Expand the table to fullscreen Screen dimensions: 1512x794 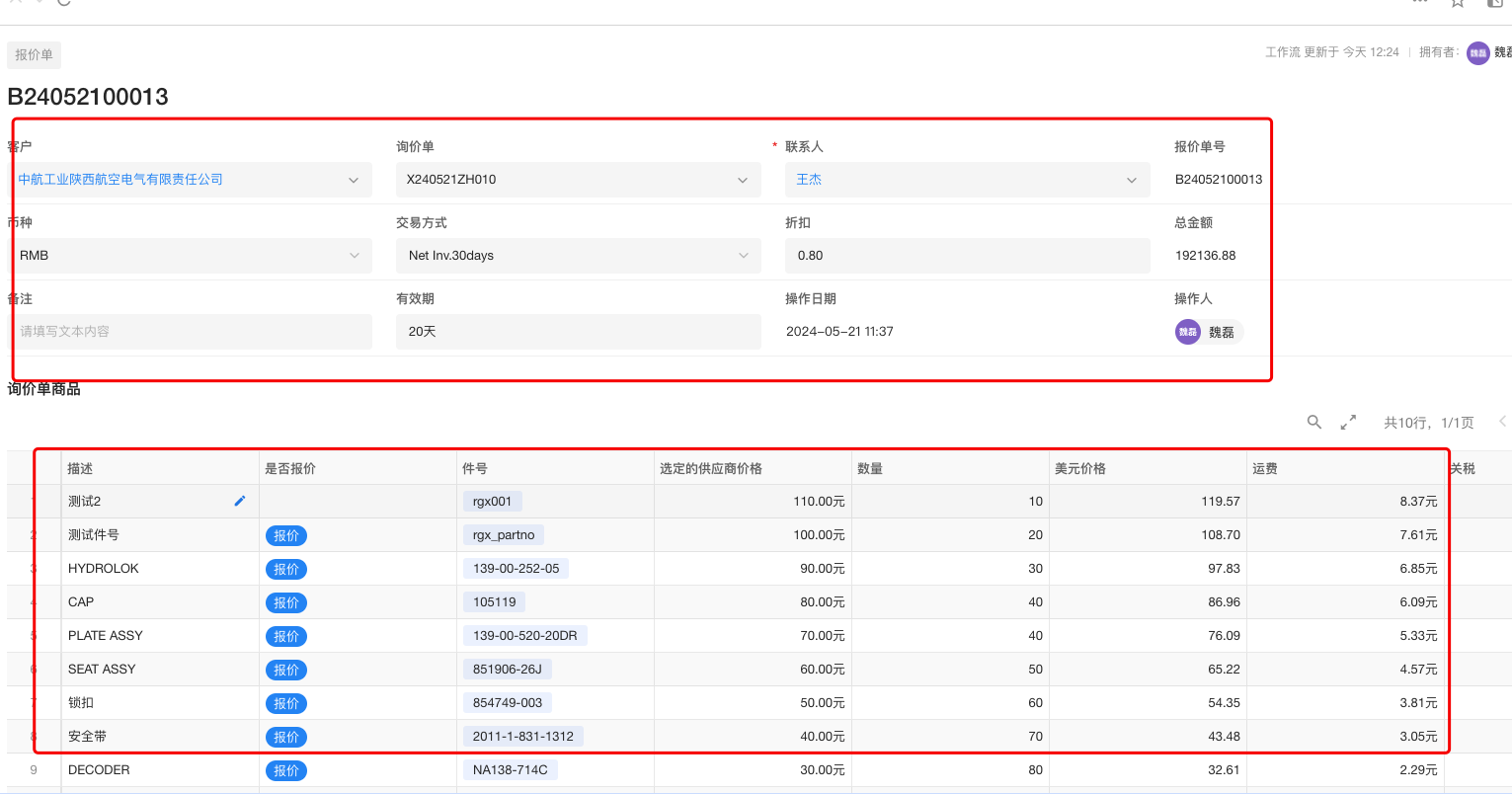(1348, 422)
